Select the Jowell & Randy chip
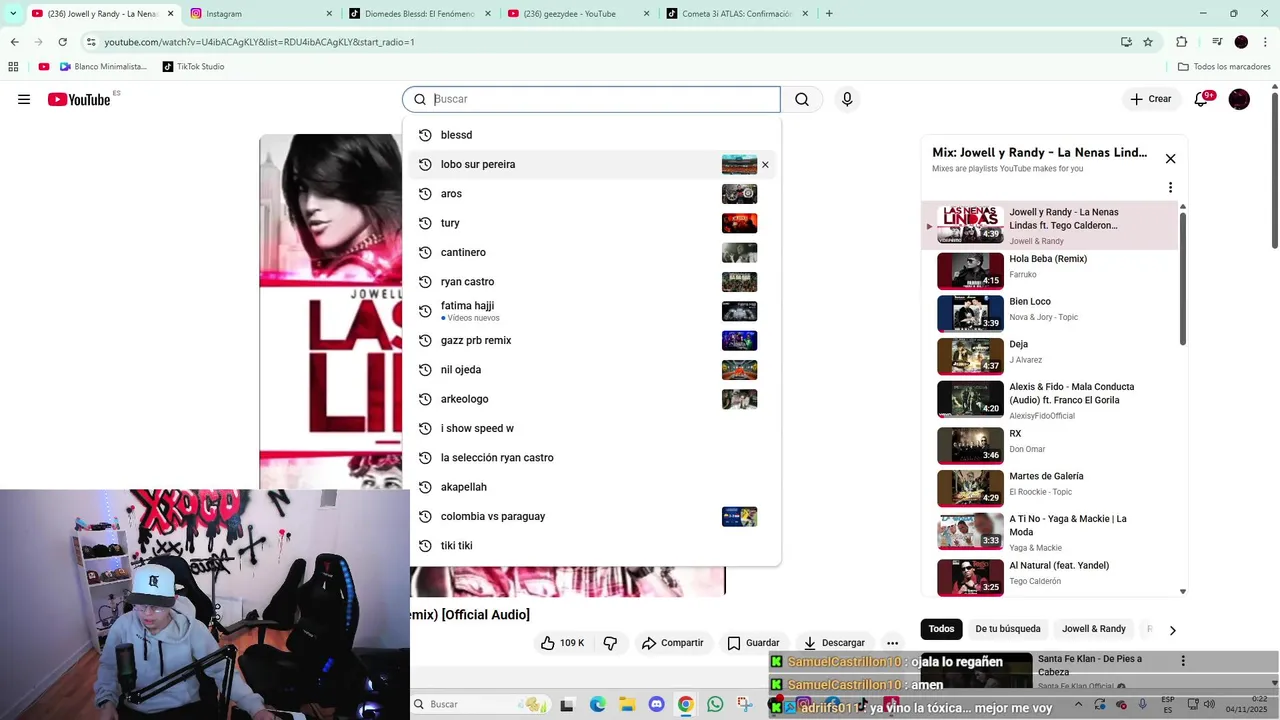 (x=1094, y=629)
